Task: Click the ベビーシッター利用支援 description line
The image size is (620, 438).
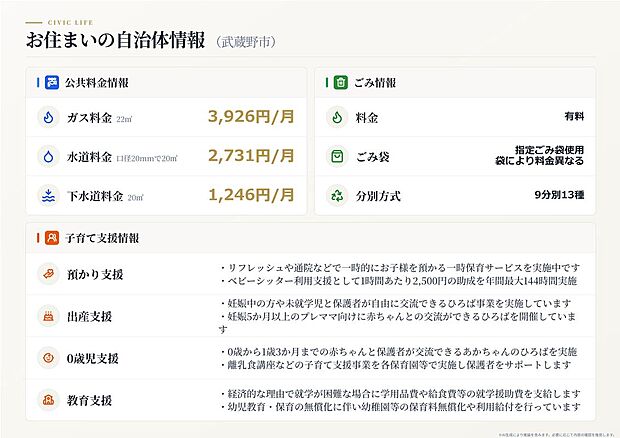Action: click(x=398, y=281)
